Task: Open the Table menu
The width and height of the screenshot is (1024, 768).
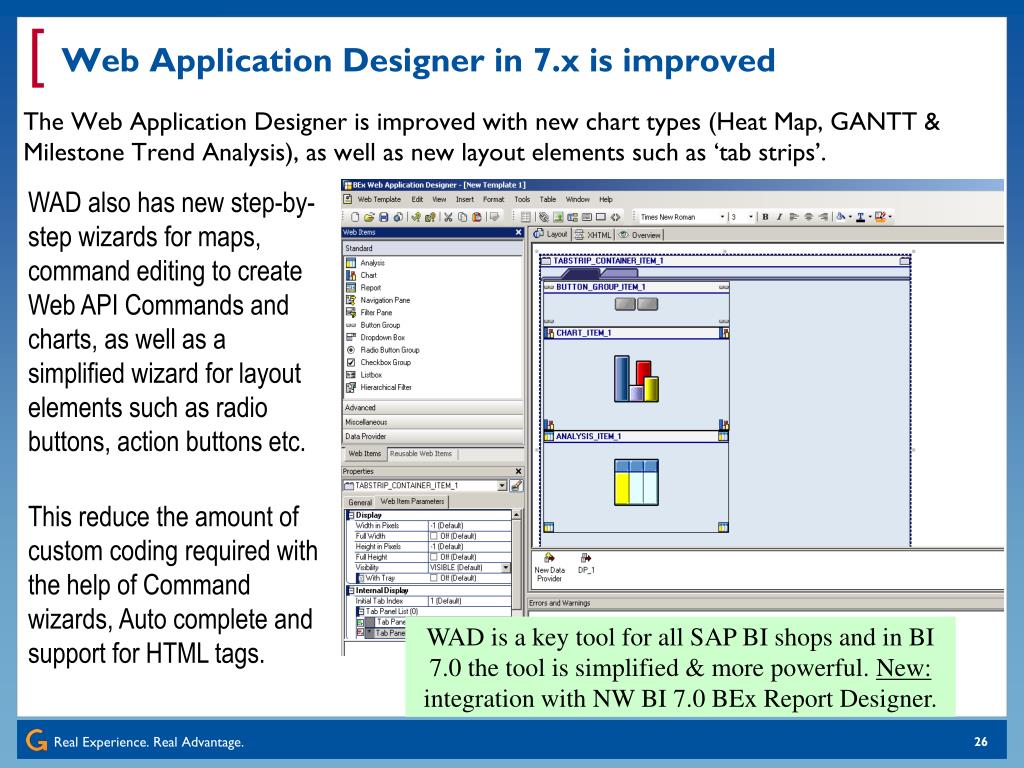Action: point(548,199)
